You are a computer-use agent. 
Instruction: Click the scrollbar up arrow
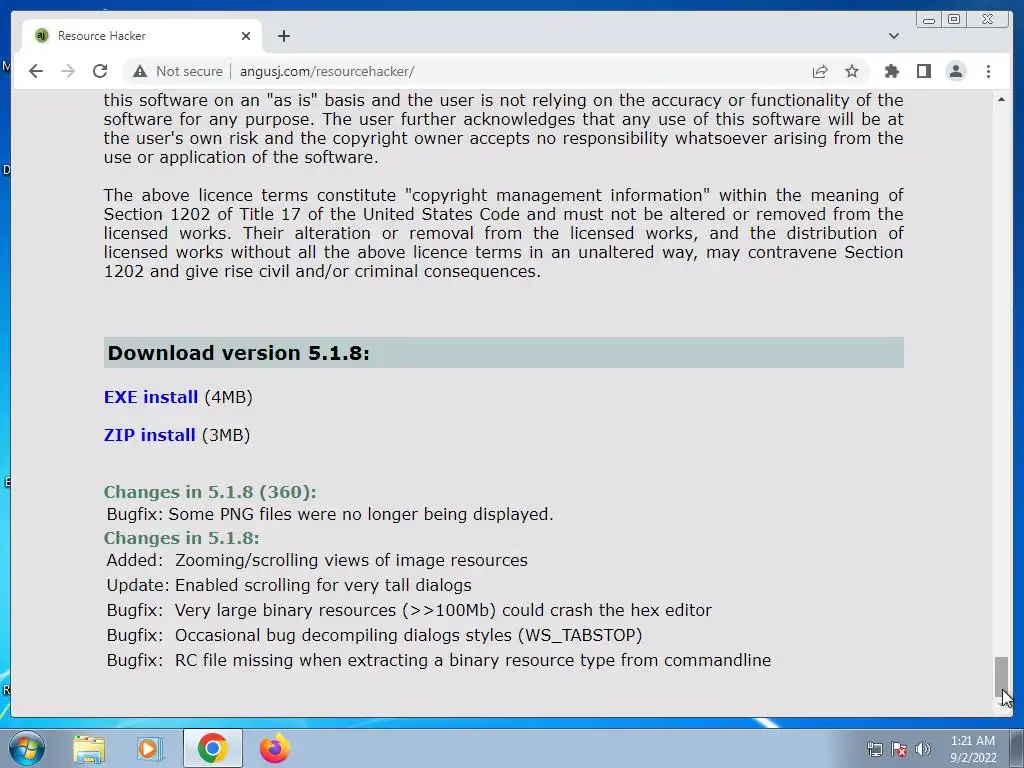point(1001,99)
